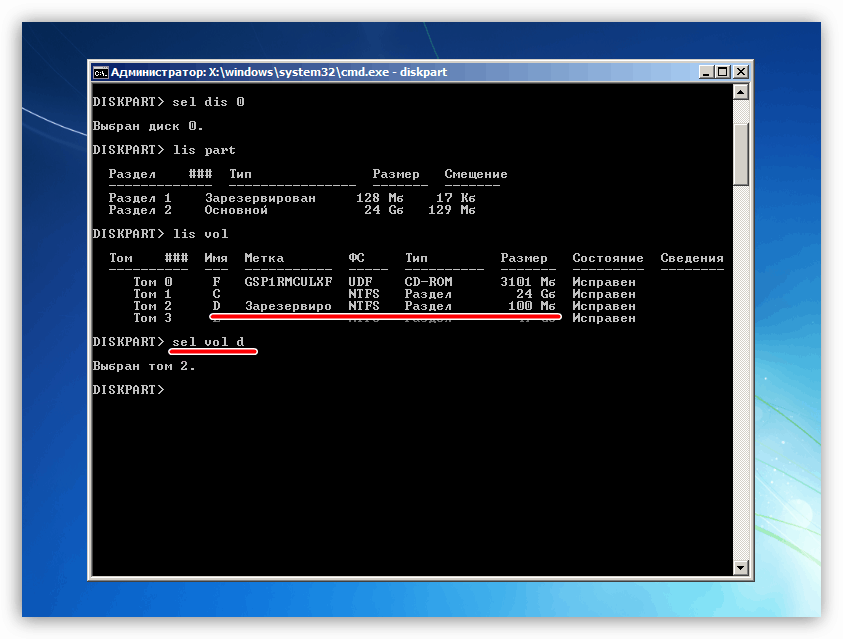
Task: Click the '17 Кб' offset value
Action: [456, 198]
